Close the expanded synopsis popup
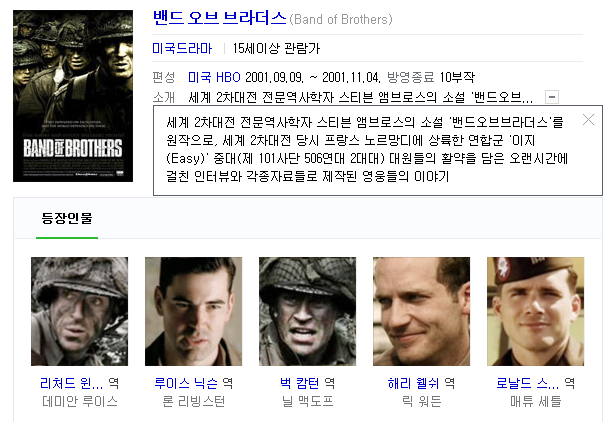This screenshot has height=422, width=614. 588,119
